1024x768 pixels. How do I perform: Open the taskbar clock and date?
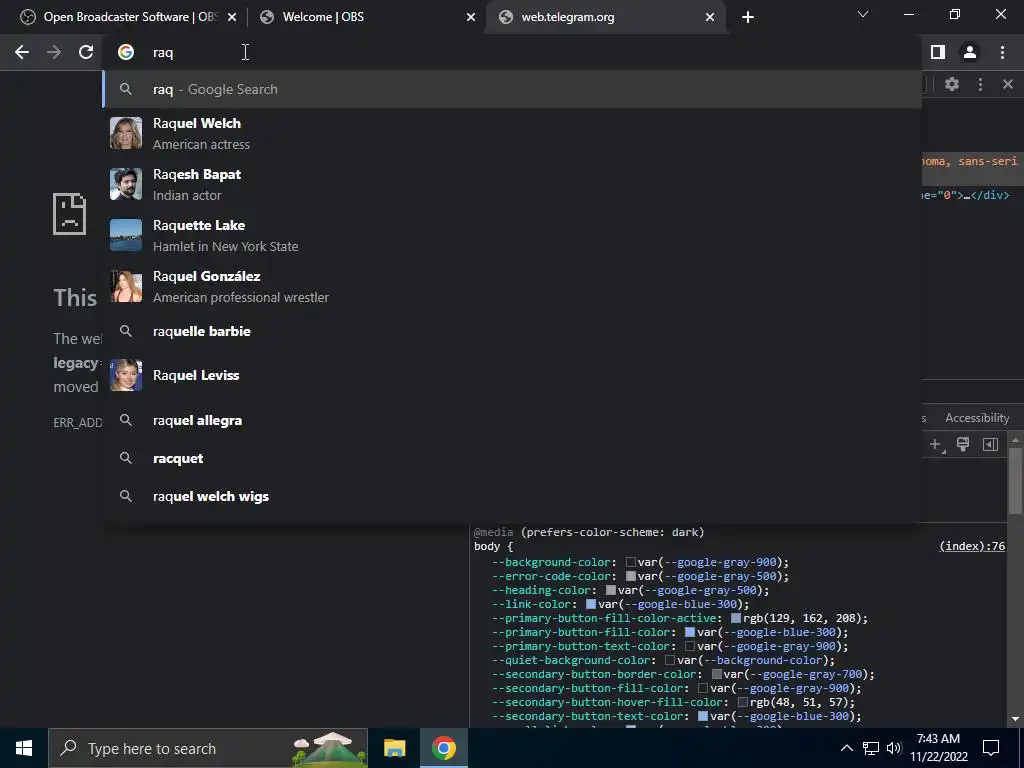pyautogui.click(x=938, y=748)
